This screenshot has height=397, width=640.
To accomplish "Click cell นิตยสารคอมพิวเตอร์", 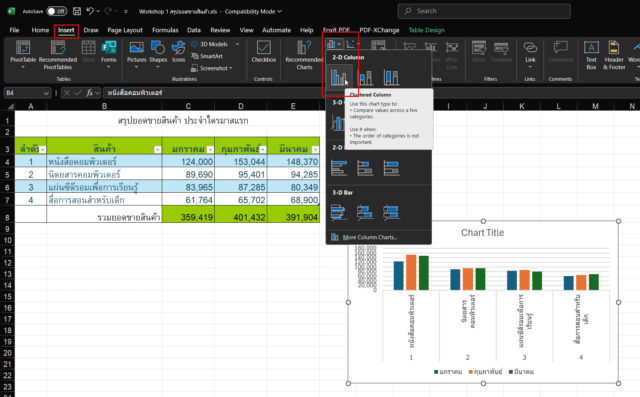I will pos(104,174).
